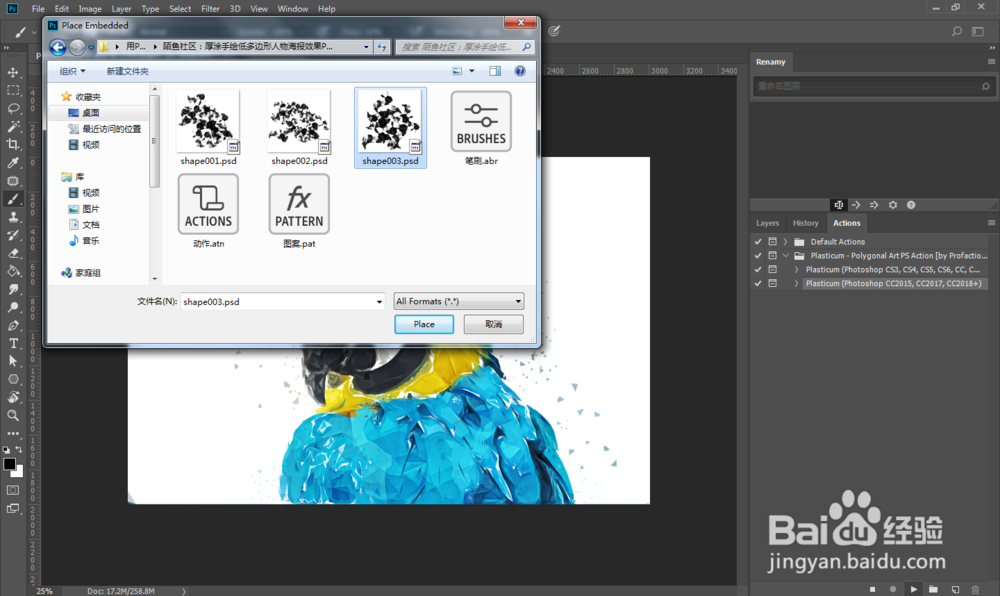
Task: Switch foreground and background colors
Action: pos(19,450)
